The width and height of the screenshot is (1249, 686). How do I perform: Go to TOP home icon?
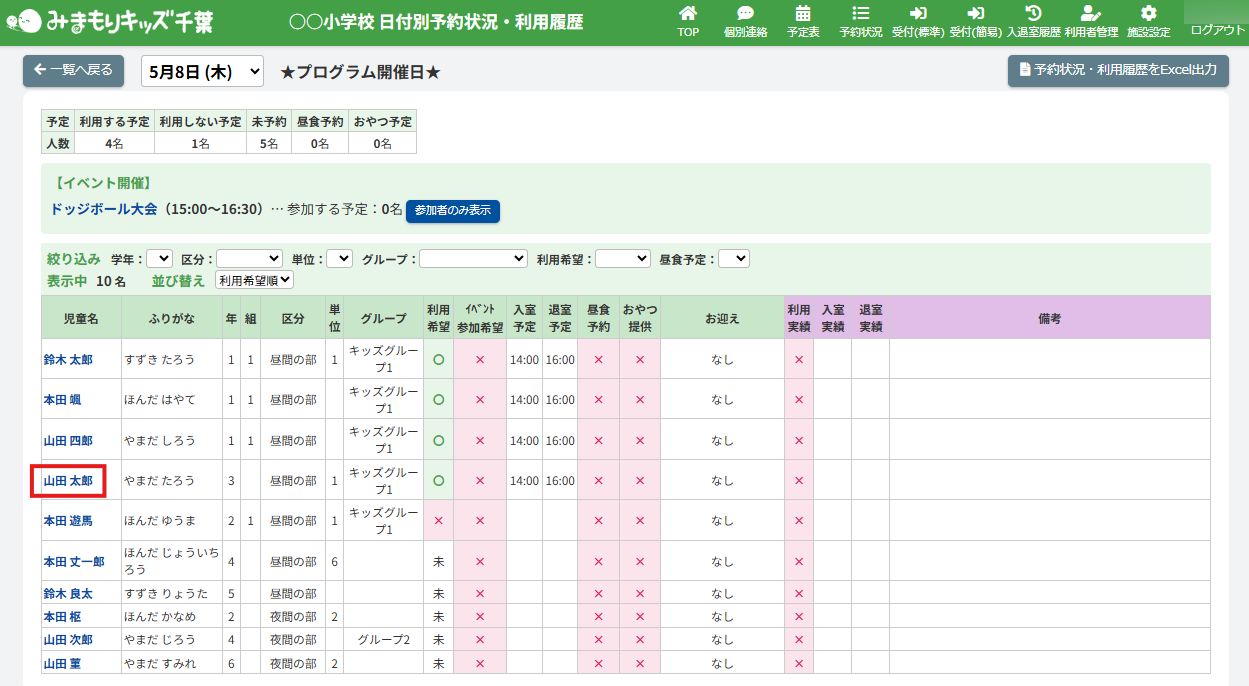[x=688, y=14]
